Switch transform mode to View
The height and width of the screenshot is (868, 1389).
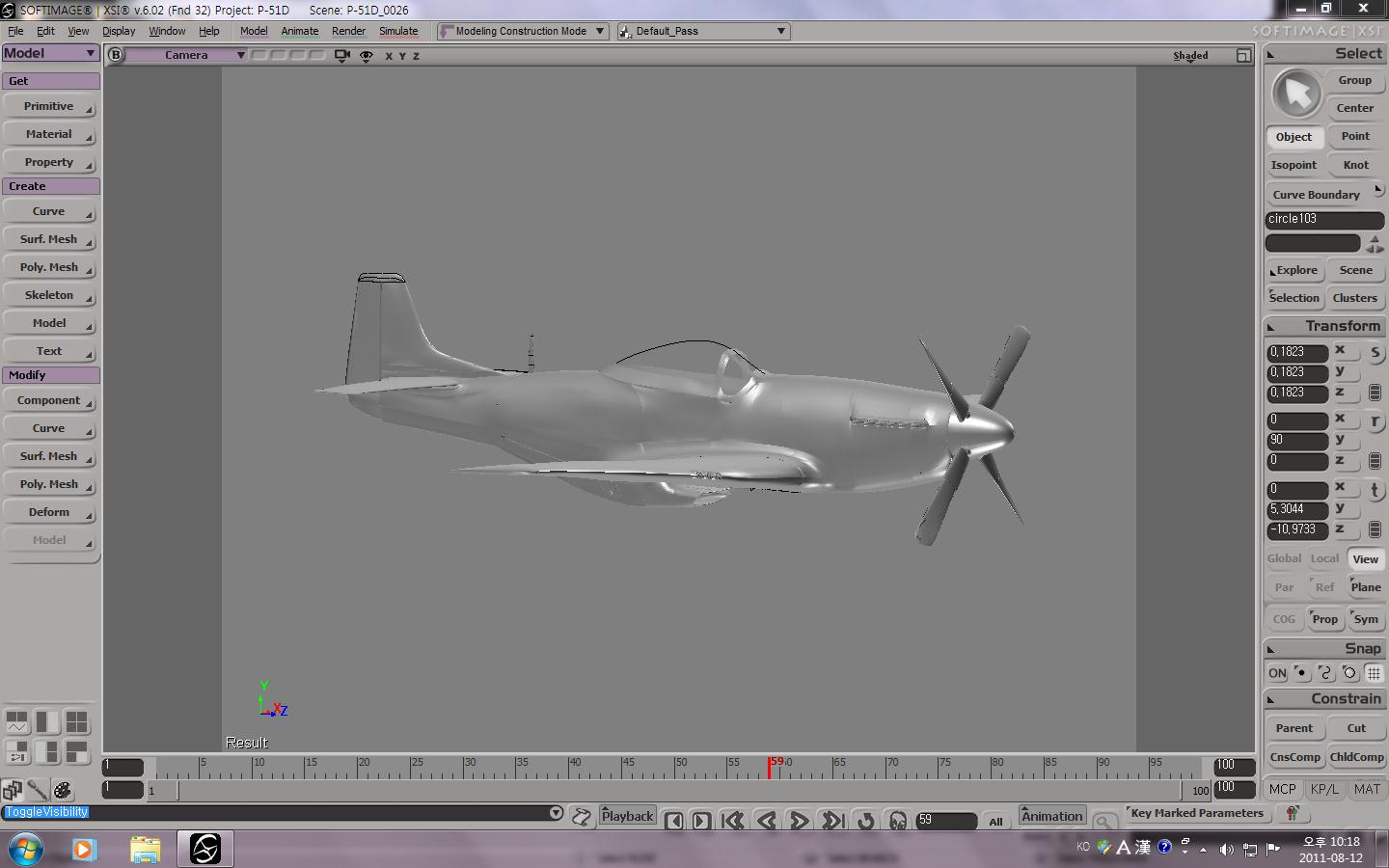(x=1366, y=559)
